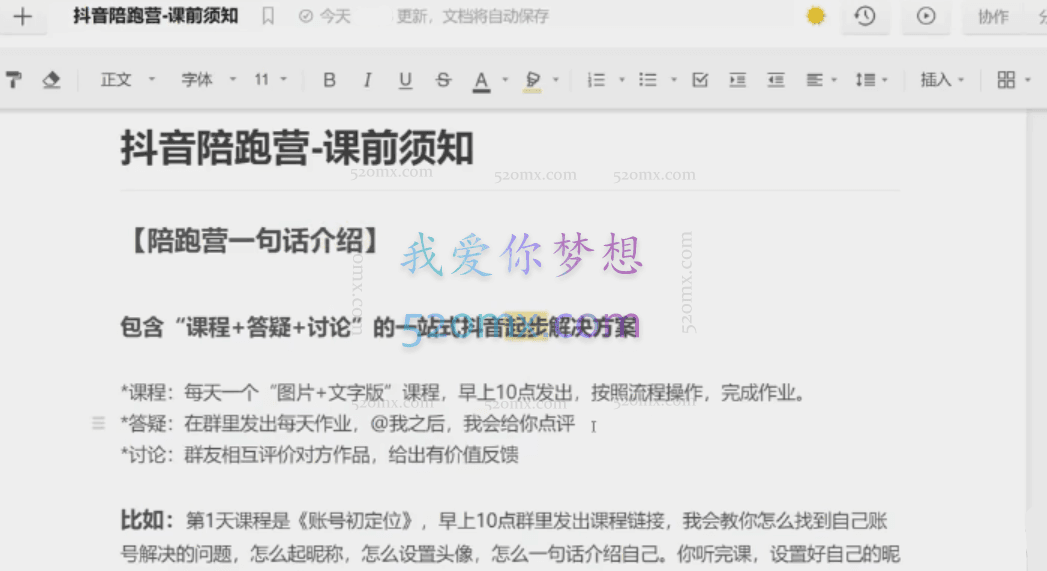Click the line starting with *课程
Screen dimensions: 1047x571
462,393
